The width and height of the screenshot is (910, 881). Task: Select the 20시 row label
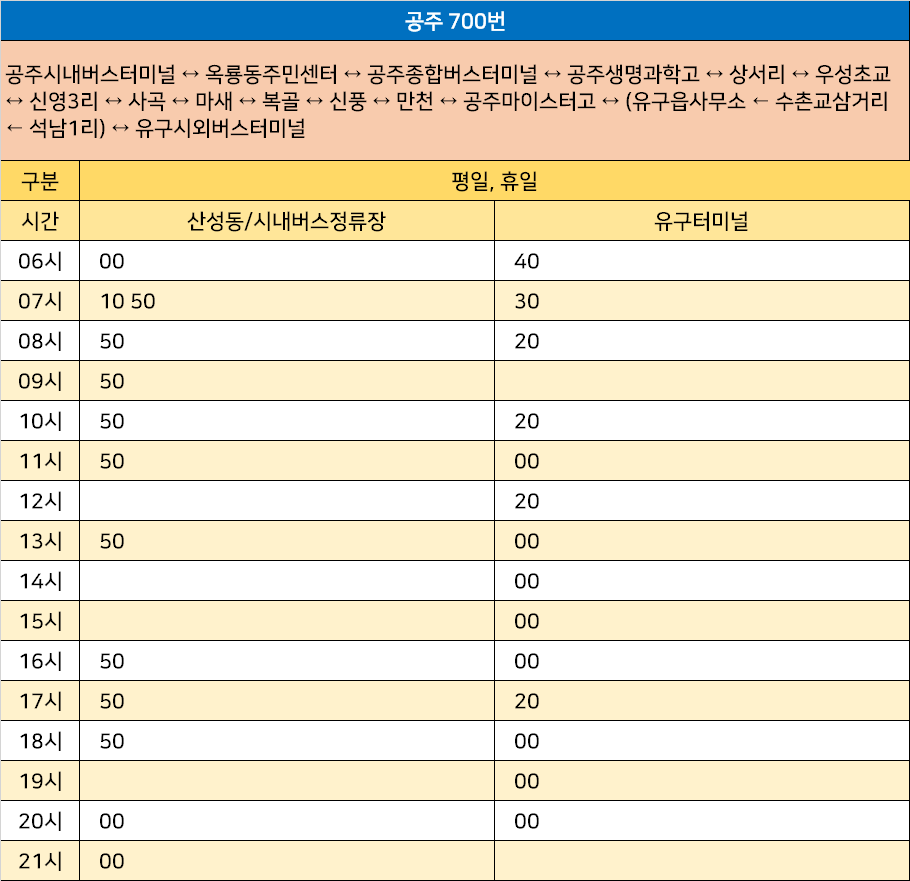point(40,822)
